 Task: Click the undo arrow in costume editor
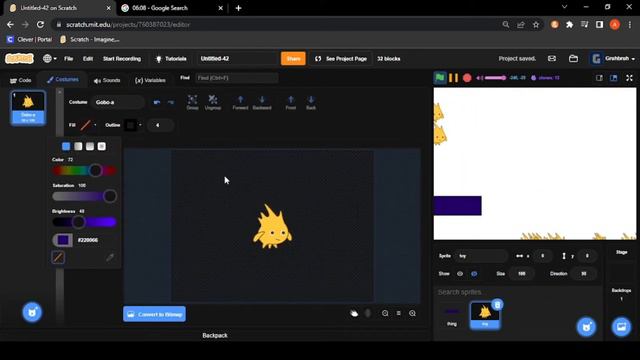pyautogui.click(x=157, y=102)
